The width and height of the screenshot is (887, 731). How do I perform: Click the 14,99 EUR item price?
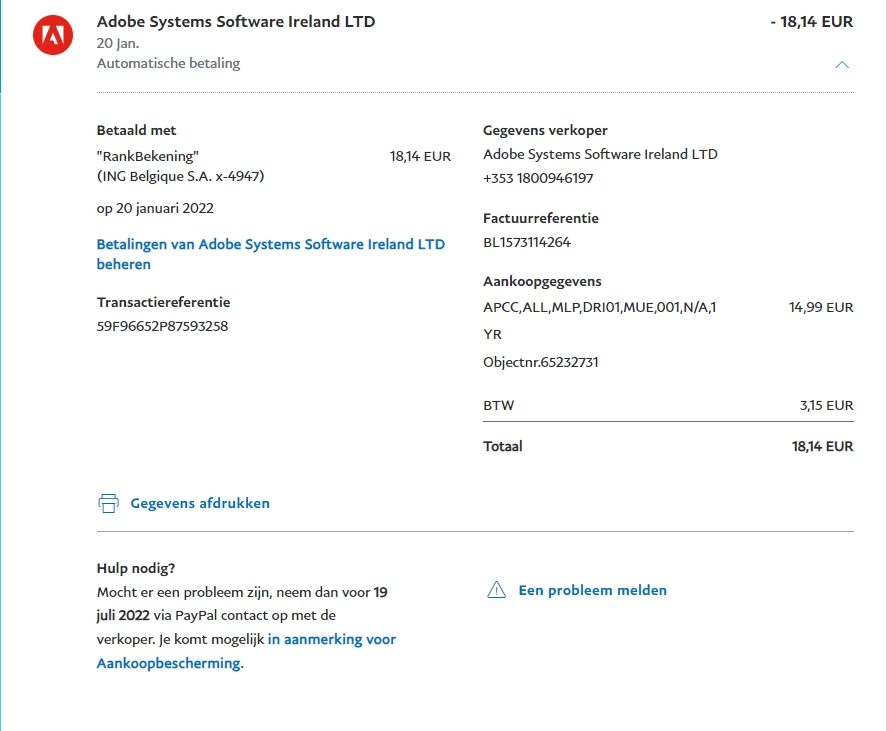(x=821, y=307)
